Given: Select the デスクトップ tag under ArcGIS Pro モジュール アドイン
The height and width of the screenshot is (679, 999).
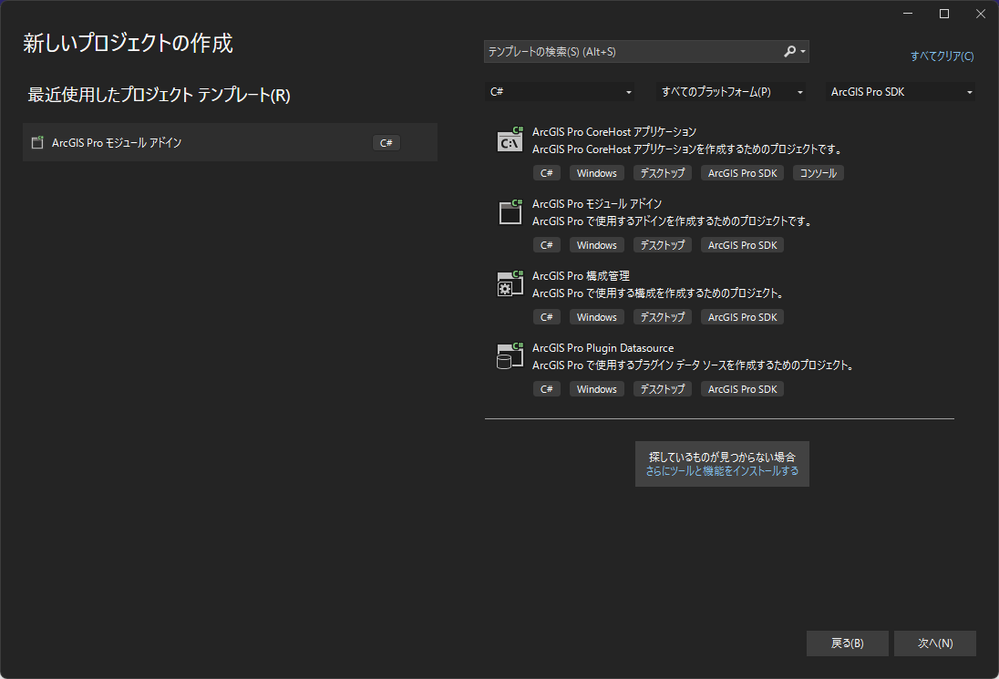Looking at the screenshot, I should point(662,244).
